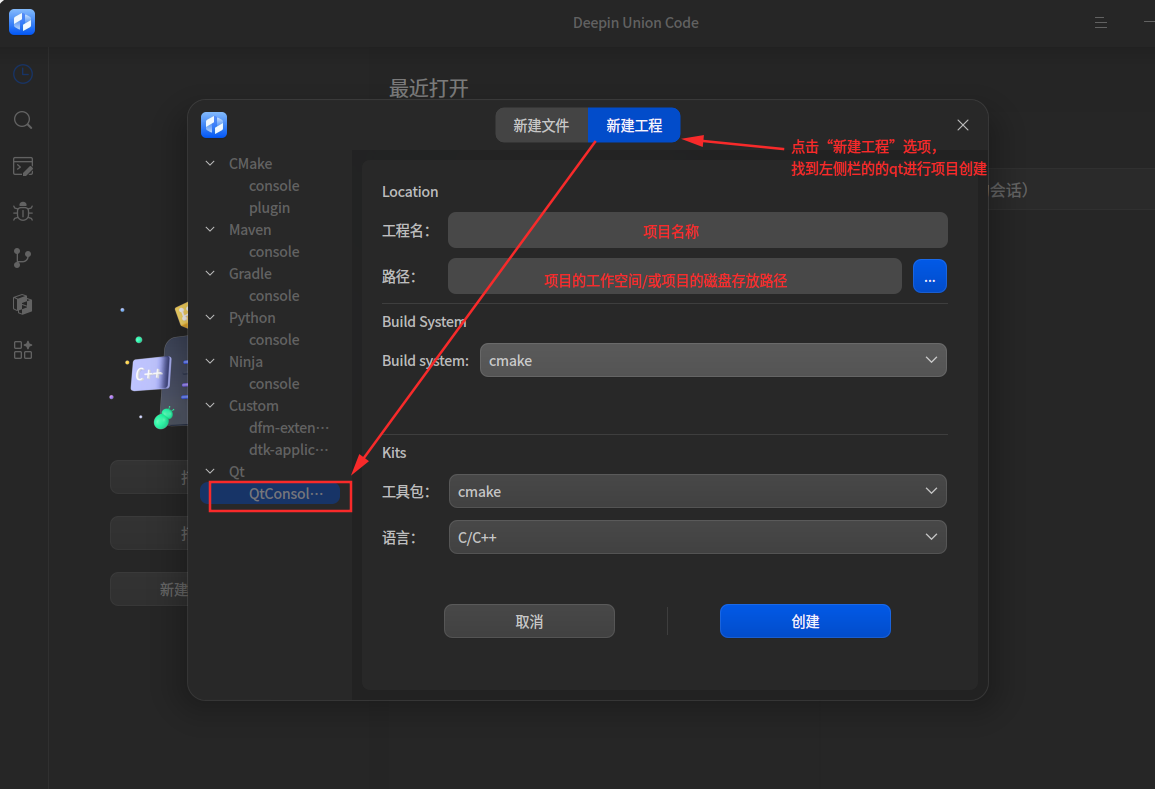
Task: Open the plugins grid icon in sidebar
Action: [x=23, y=350]
